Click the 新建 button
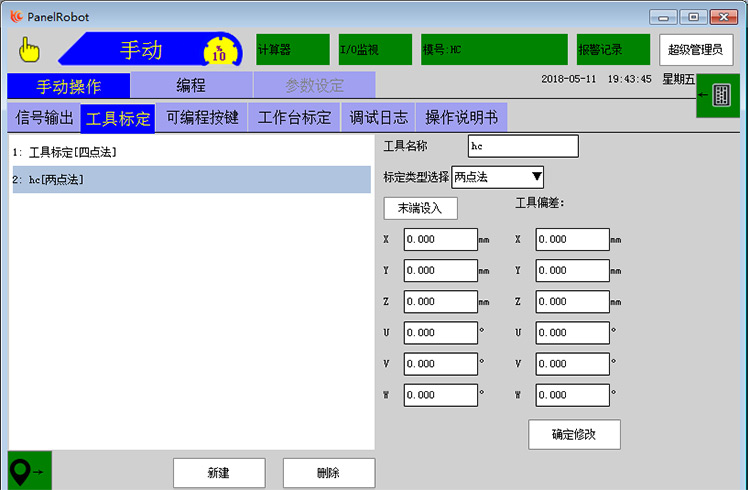748x490 pixels. tap(219, 472)
